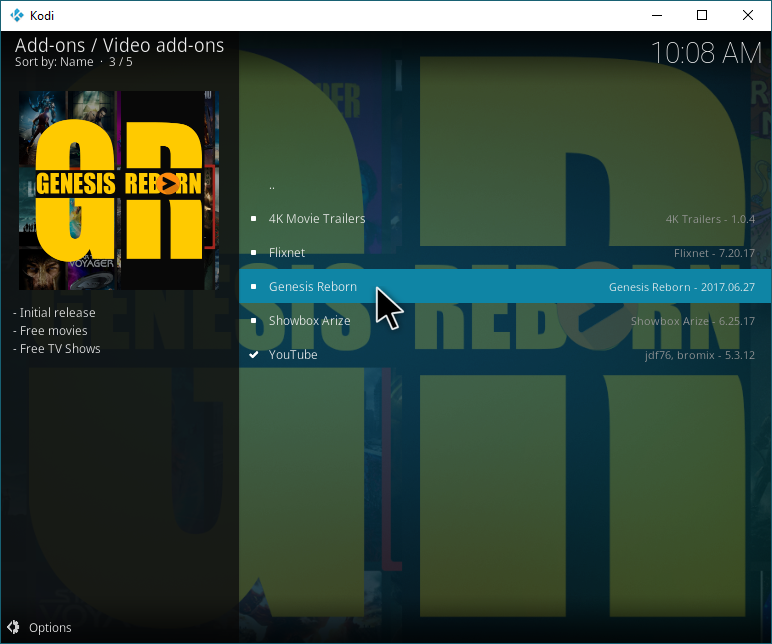Click the Kodi logo in title bar

[x=17, y=15]
